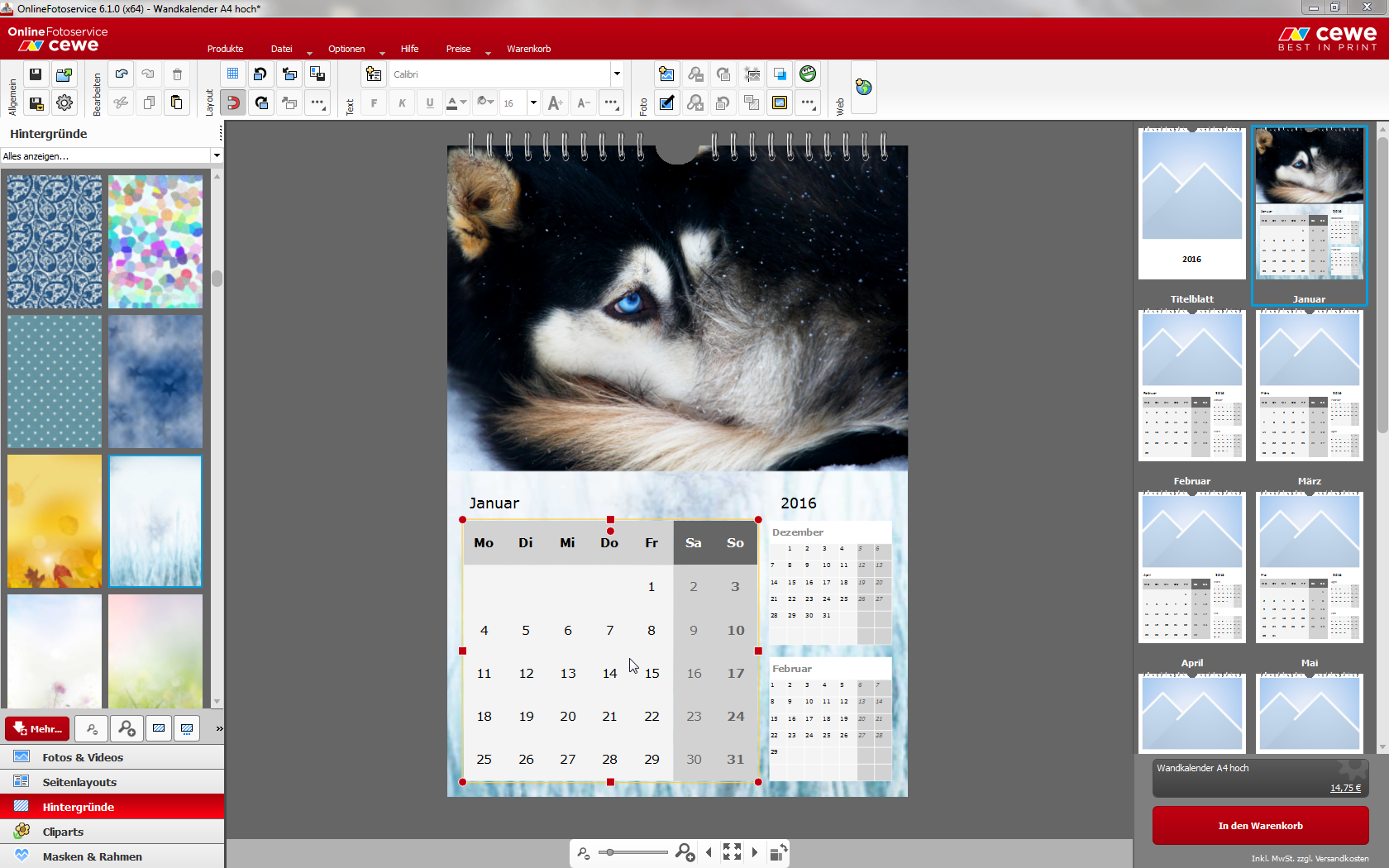The image size is (1389, 868).
Task: Click the zoom slider at bottom
Action: click(x=633, y=852)
